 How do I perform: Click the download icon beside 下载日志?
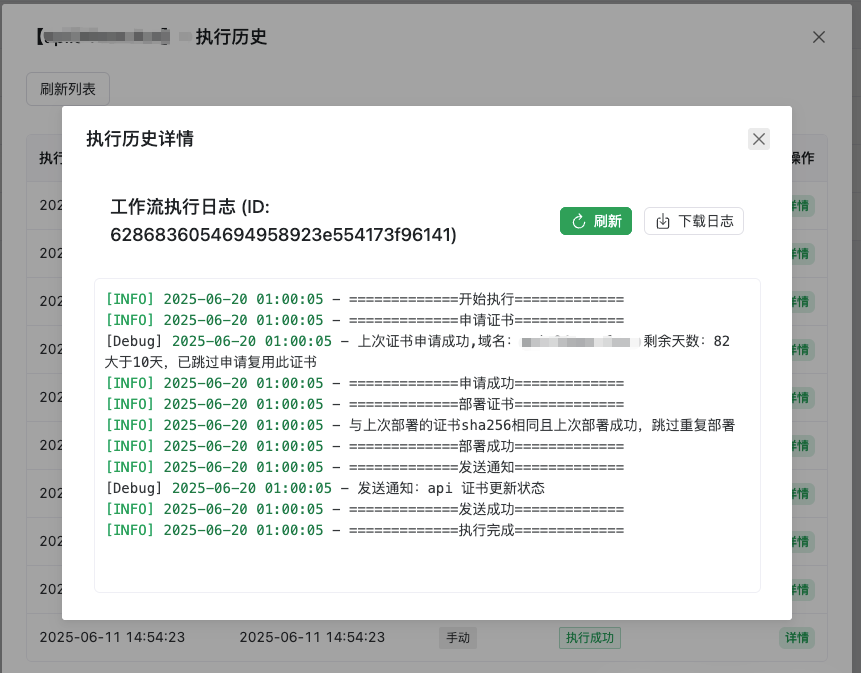tap(662, 221)
